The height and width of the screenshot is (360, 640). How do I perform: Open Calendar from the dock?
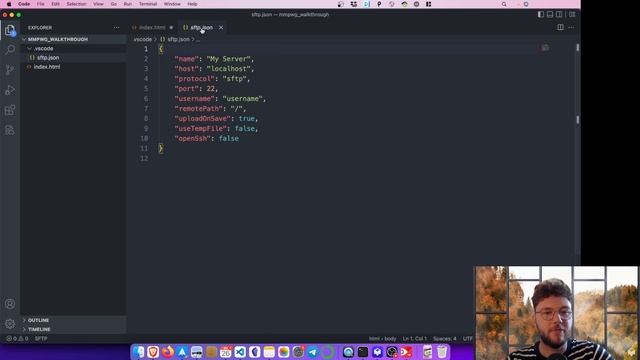coord(225,352)
